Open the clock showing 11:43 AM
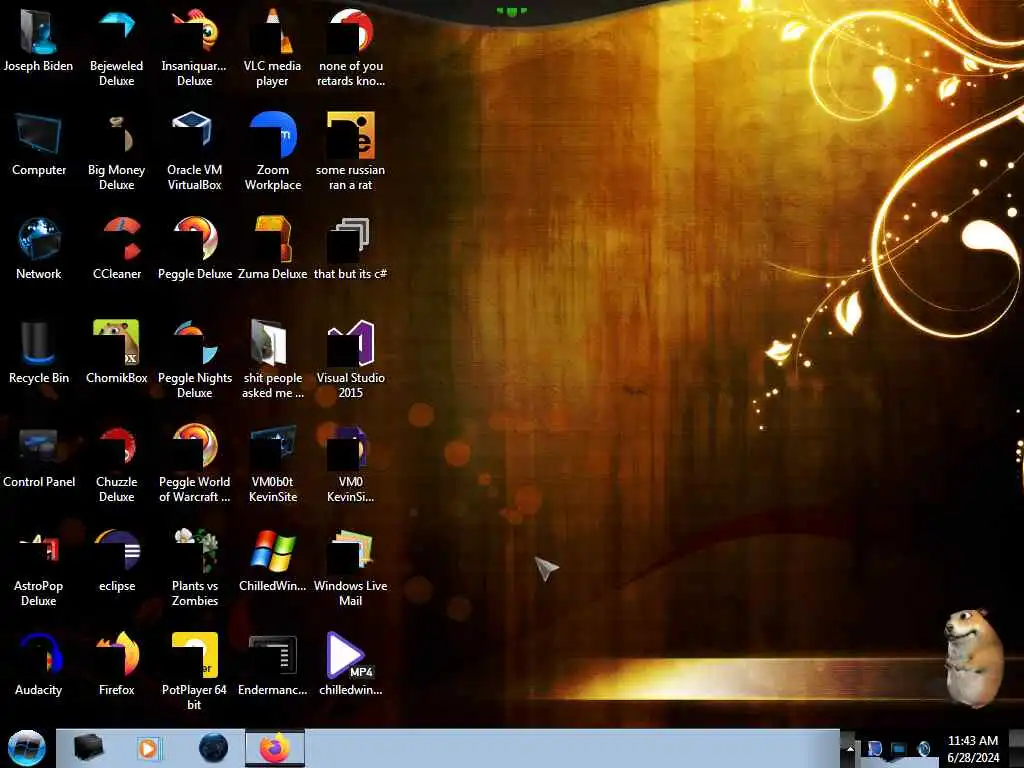The height and width of the screenshot is (768, 1024). pyautogui.click(x=972, y=748)
